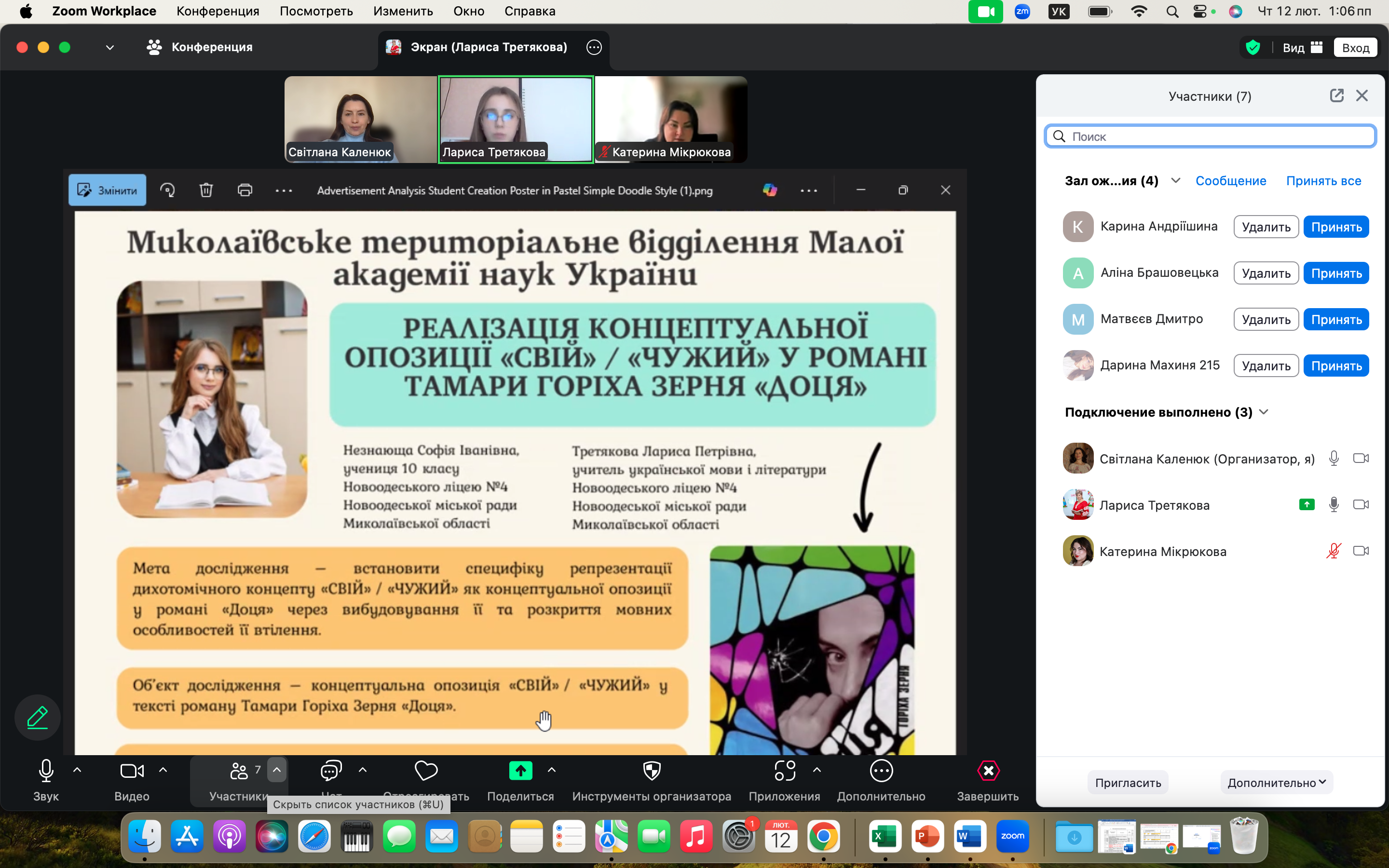
Task: Open Host Tools shield icon
Action: pyautogui.click(x=652, y=771)
